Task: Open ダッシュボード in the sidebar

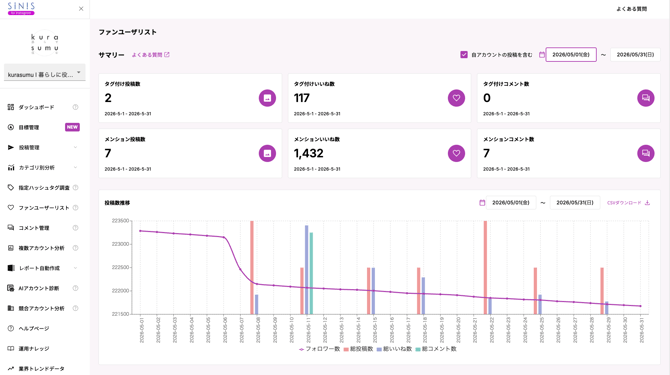Action: click(x=36, y=107)
